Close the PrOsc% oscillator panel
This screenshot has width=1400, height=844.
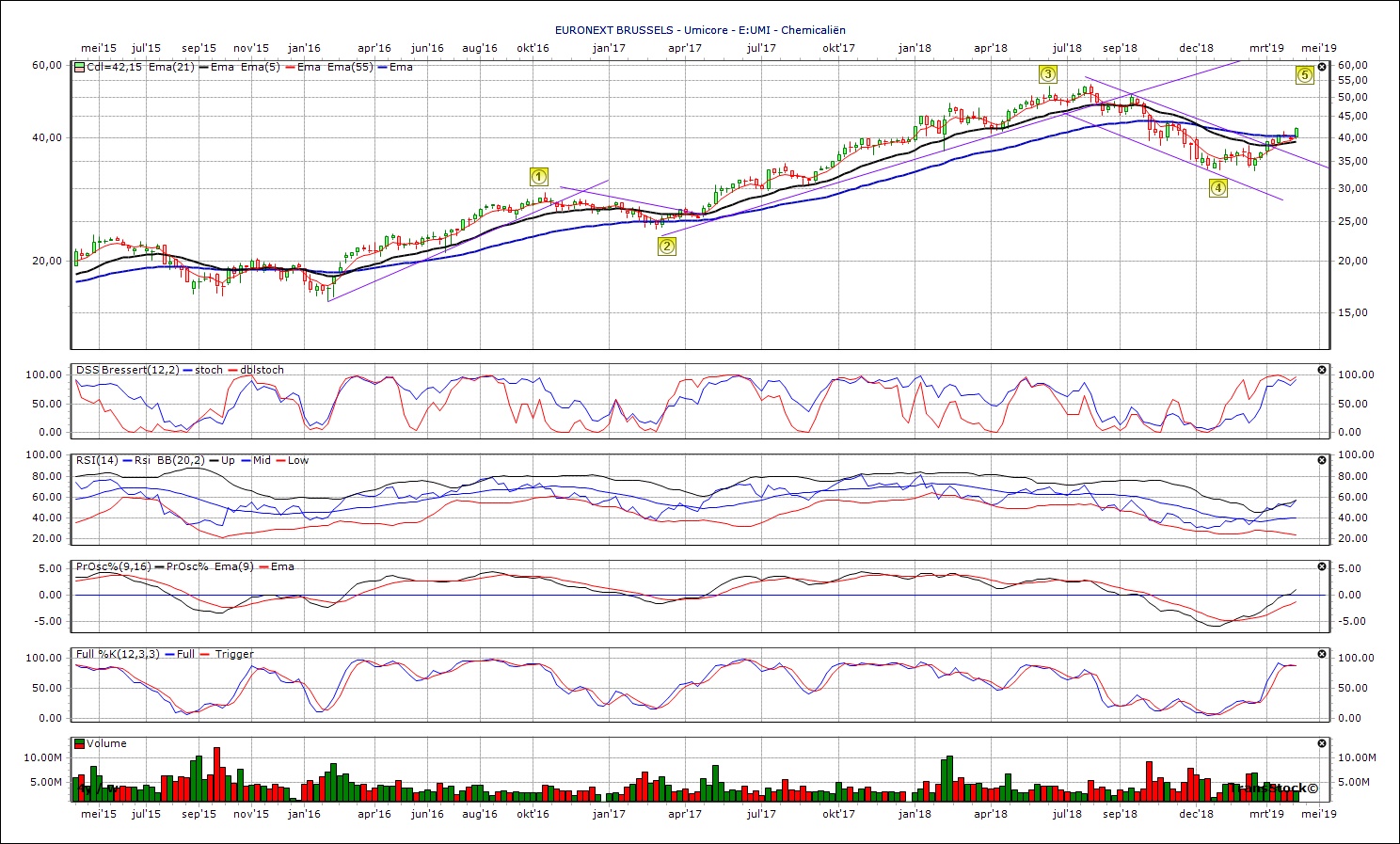1322,566
